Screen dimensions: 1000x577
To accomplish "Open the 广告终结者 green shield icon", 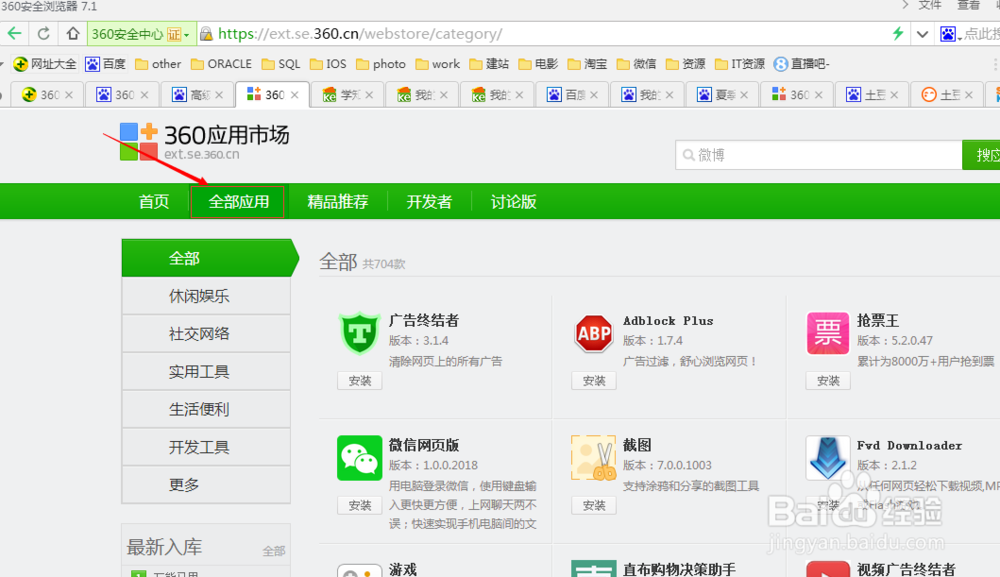I will 359,333.
